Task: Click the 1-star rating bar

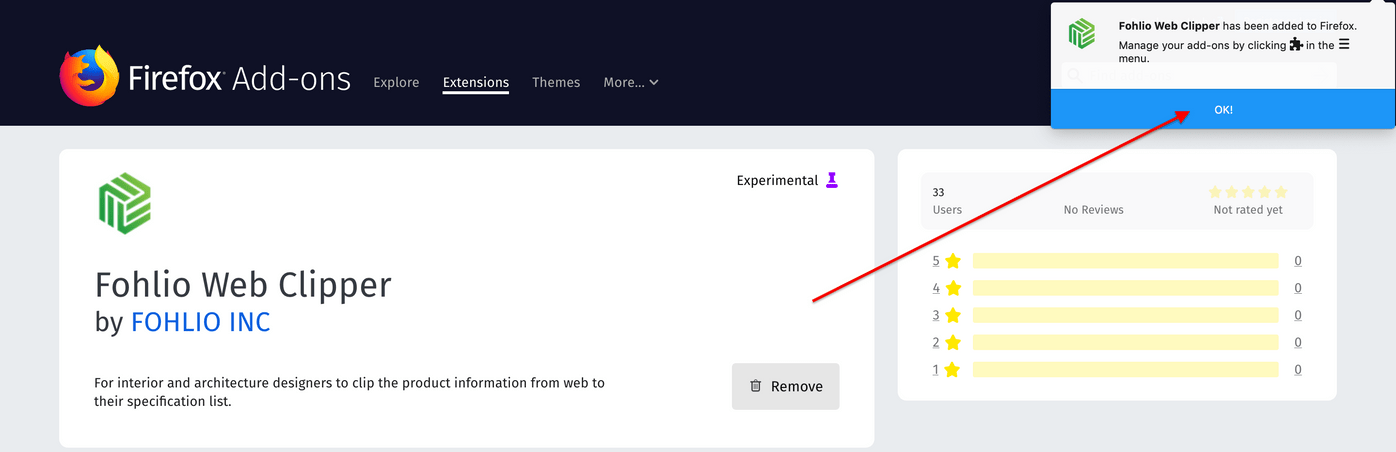Action: [1125, 369]
